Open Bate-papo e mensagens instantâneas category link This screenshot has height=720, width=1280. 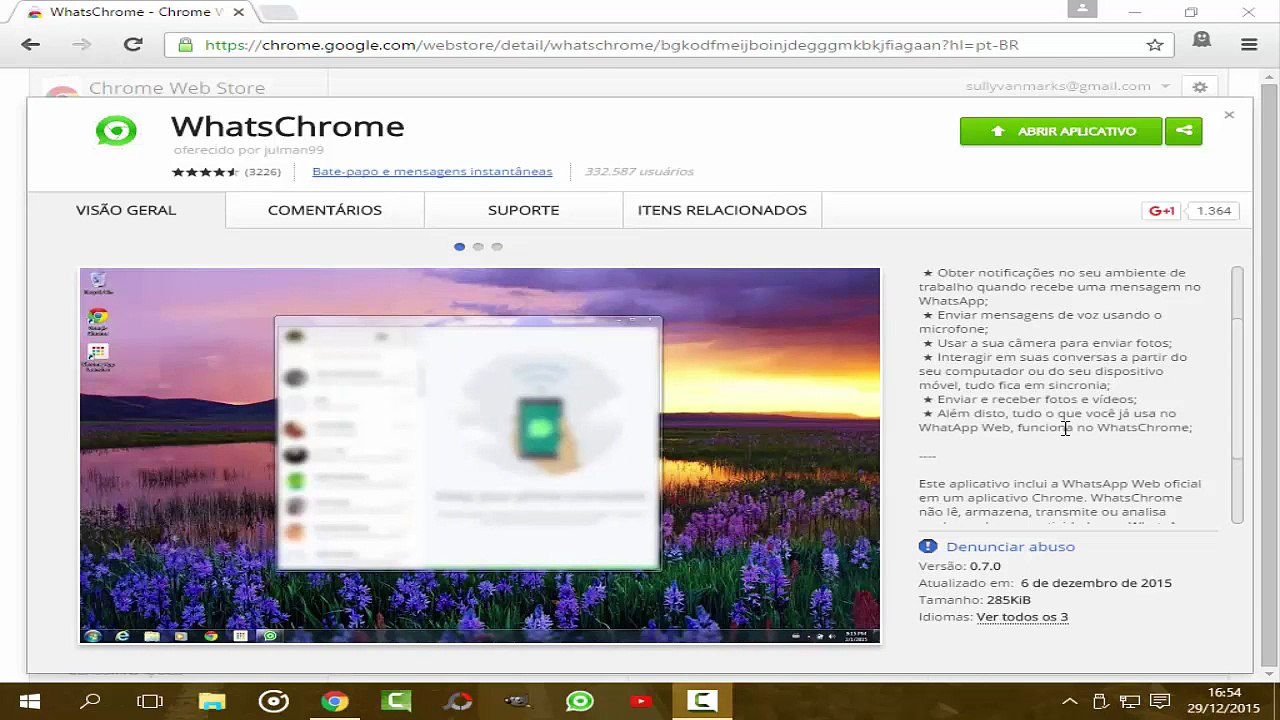(x=432, y=171)
